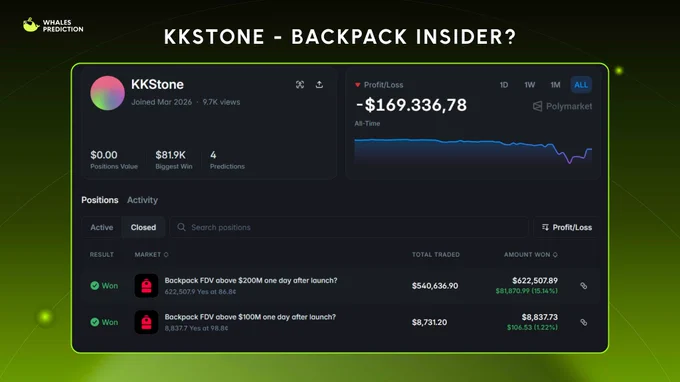
Task: Click the $0.00 Positions Value stat
Action: [x=114, y=160]
